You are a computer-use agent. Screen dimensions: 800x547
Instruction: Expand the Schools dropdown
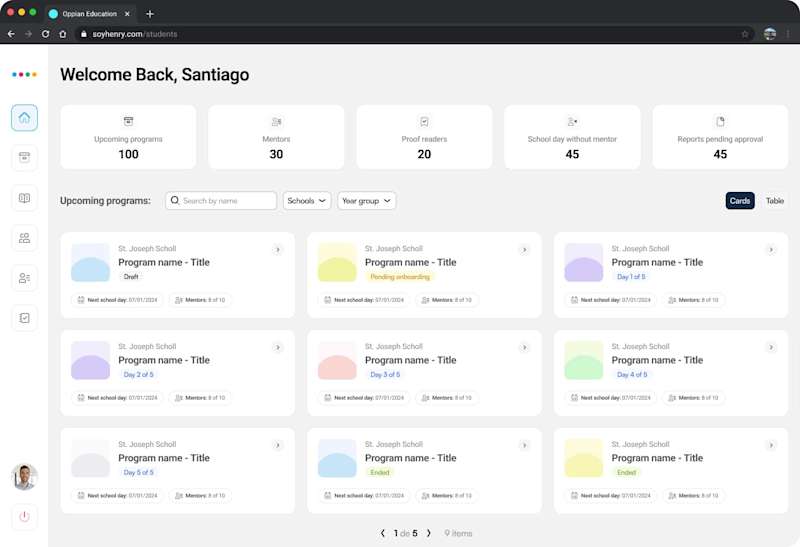pyautogui.click(x=307, y=201)
